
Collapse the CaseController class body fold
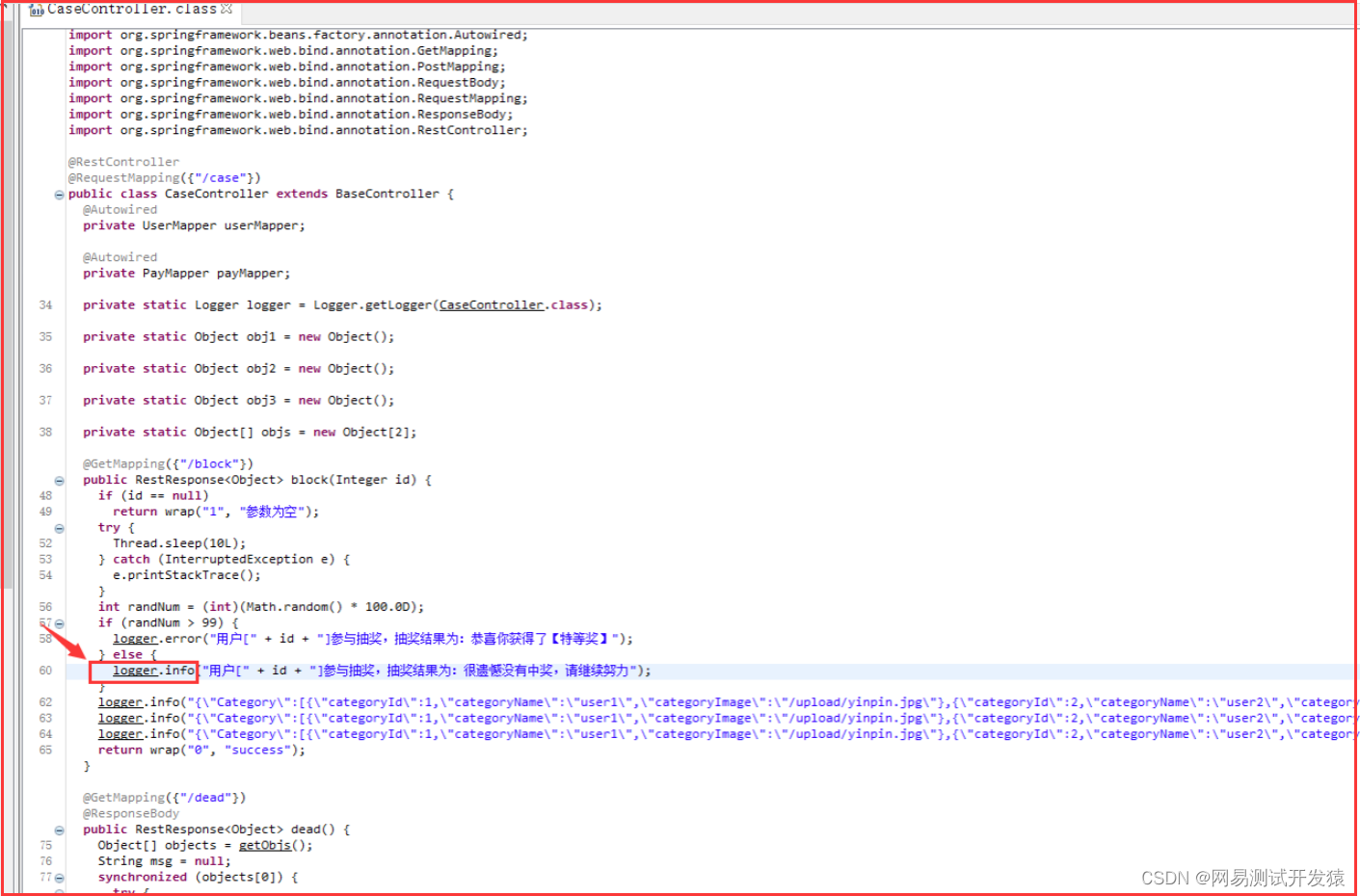(x=59, y=195)
